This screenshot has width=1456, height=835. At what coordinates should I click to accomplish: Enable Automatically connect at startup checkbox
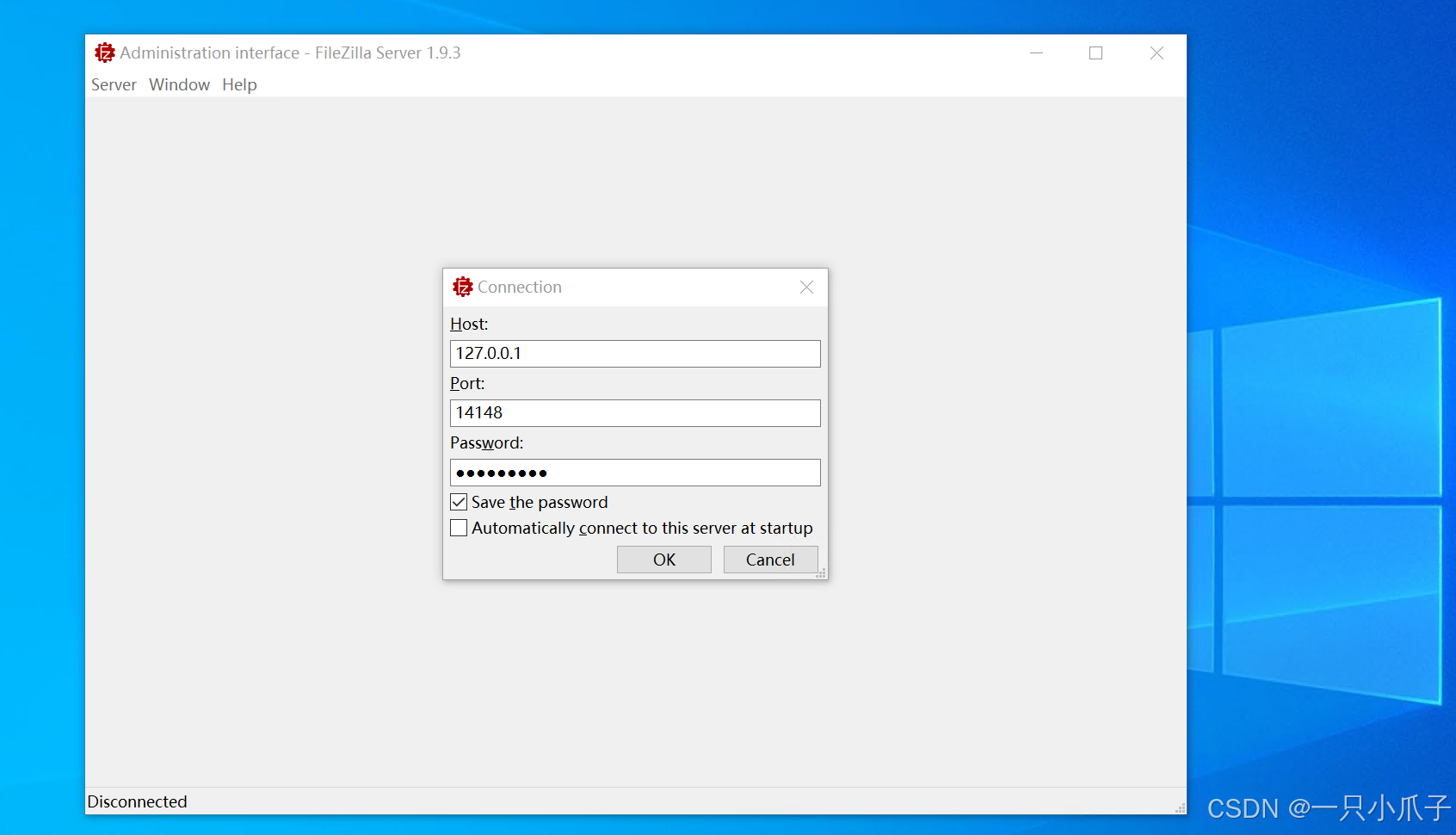459,528
